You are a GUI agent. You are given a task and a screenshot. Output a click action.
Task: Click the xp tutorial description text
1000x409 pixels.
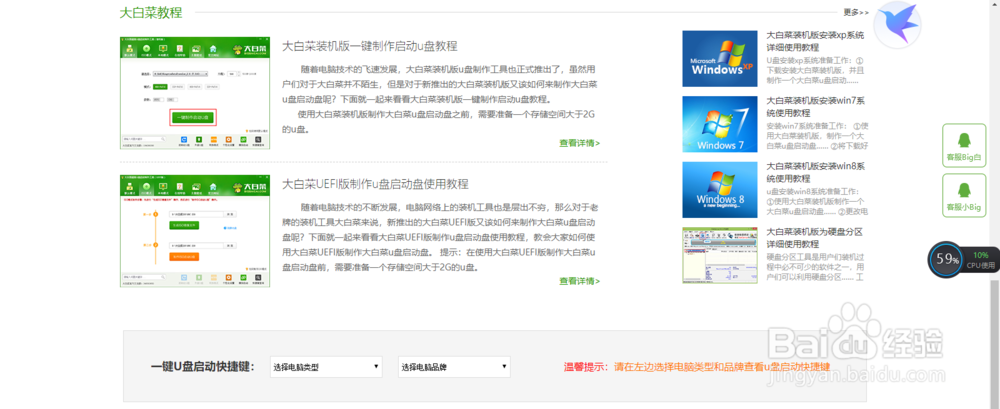pos(817,71)
